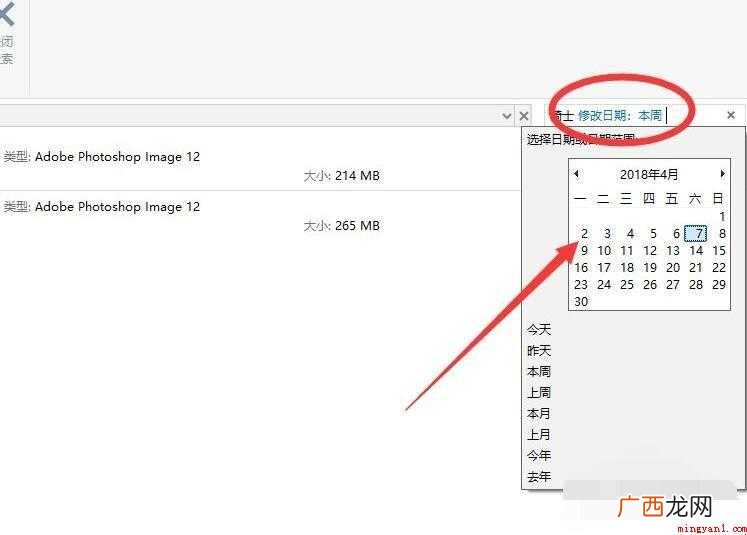Clear the address bar with X button

[x=524, y=116]
